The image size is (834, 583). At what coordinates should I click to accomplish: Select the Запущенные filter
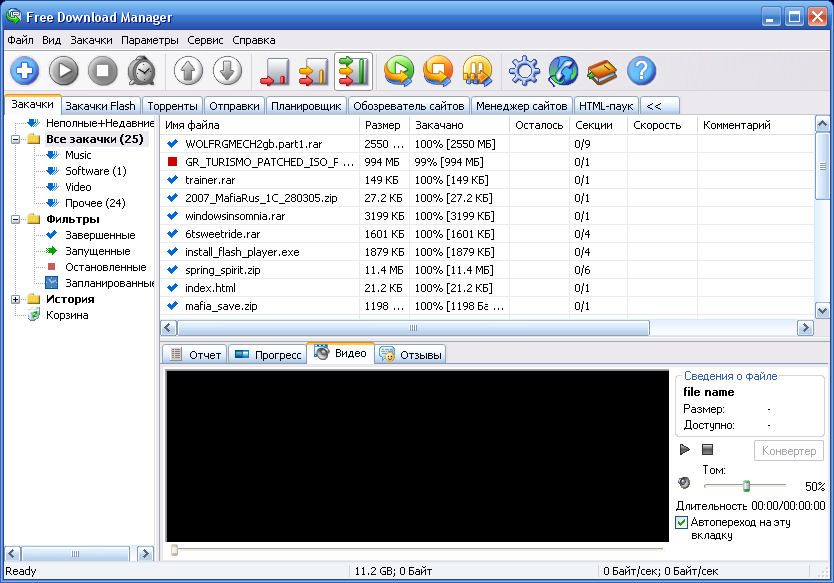click(97, 251)
